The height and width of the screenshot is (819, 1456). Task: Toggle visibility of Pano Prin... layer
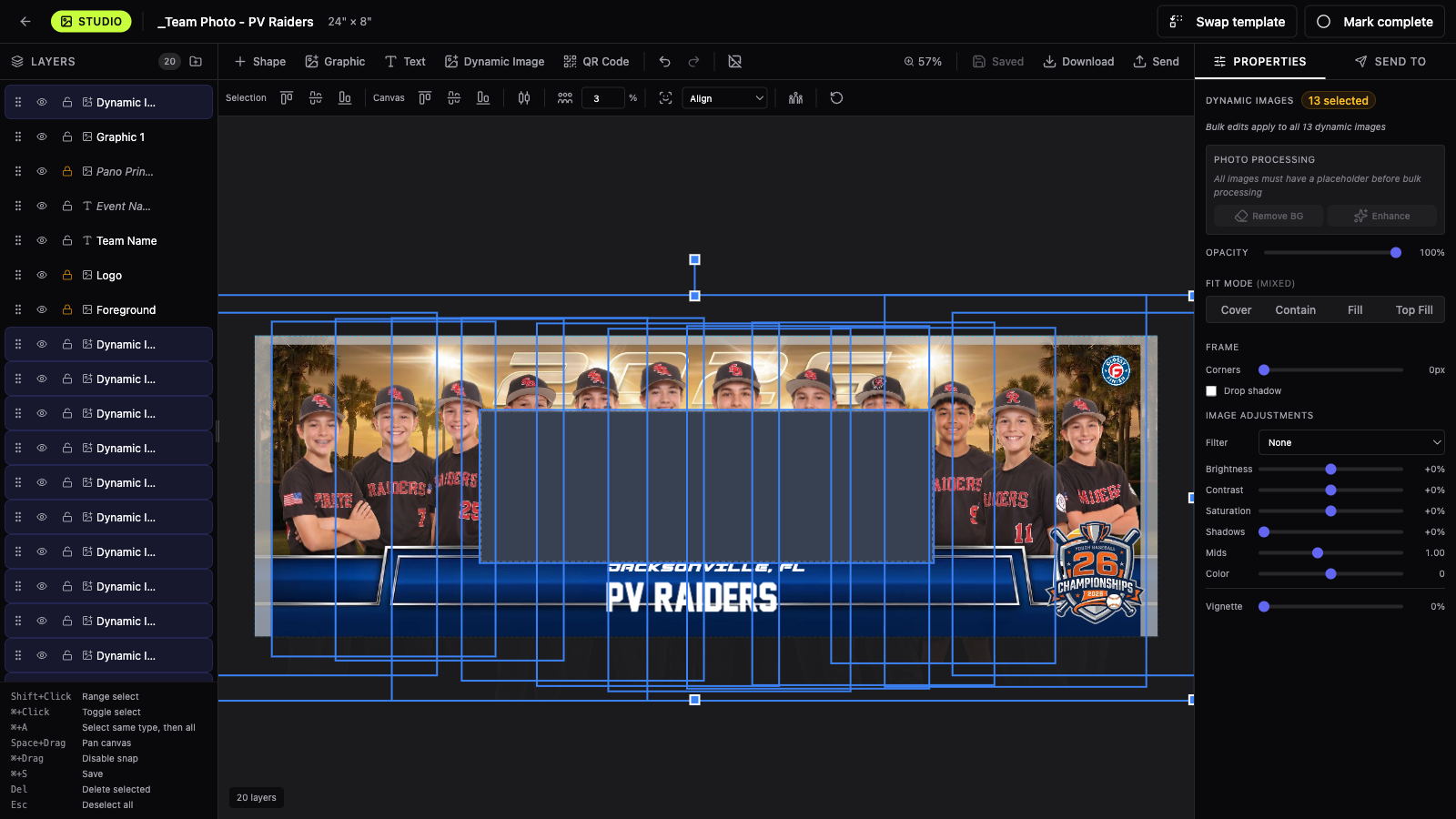pyautogui.click(x=42, y=171)
